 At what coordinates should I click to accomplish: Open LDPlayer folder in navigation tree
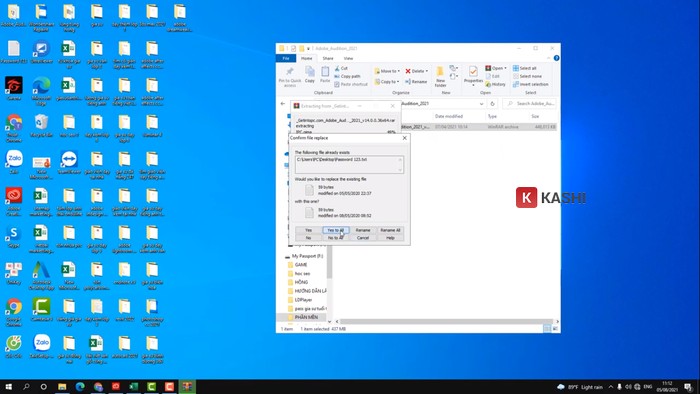click(x=304, y=300)
